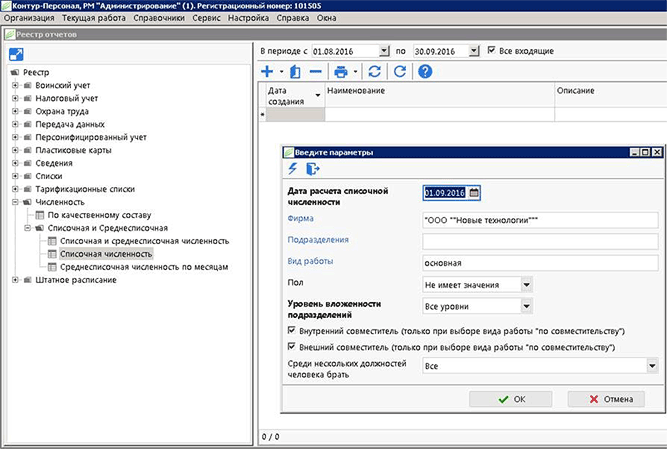The width and height of the screenshot is (667, 449).
Task: Expand the Налоговый учет tree node
Action: click(x=15, y=98)
